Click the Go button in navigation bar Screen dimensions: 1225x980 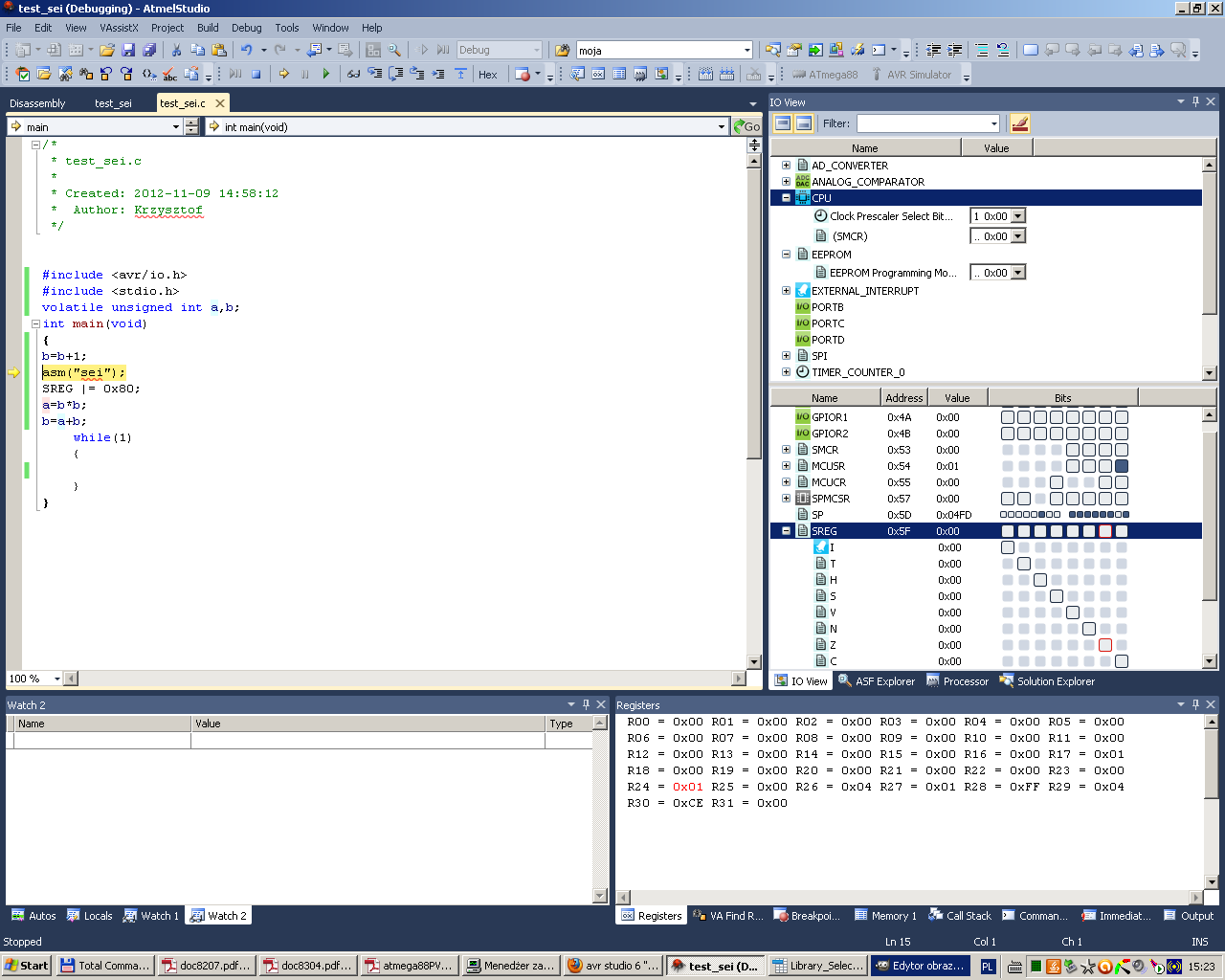[x=746, y=126]
